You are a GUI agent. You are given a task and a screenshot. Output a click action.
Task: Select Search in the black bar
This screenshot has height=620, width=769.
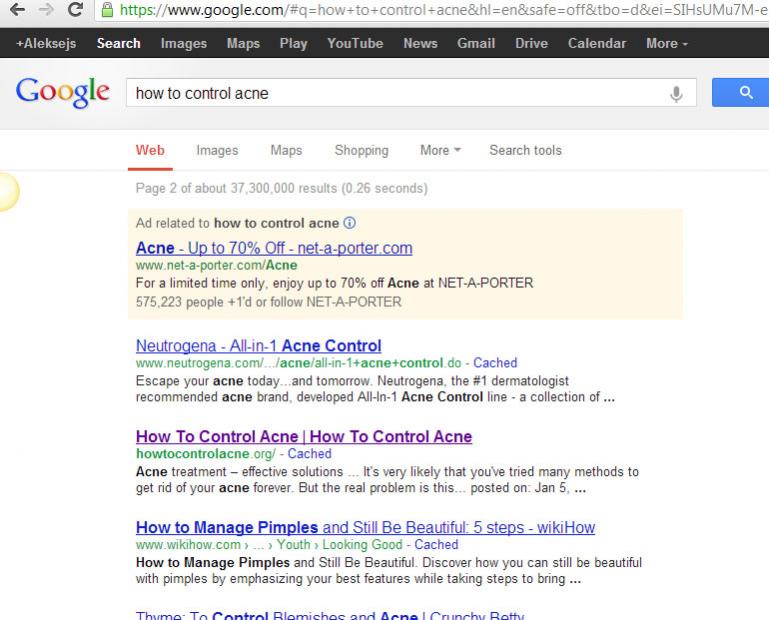click(x=119, y=43)
